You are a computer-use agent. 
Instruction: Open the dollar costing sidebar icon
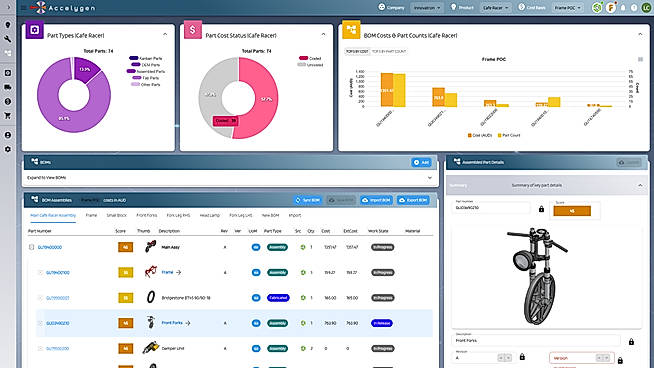coord(8,101)
